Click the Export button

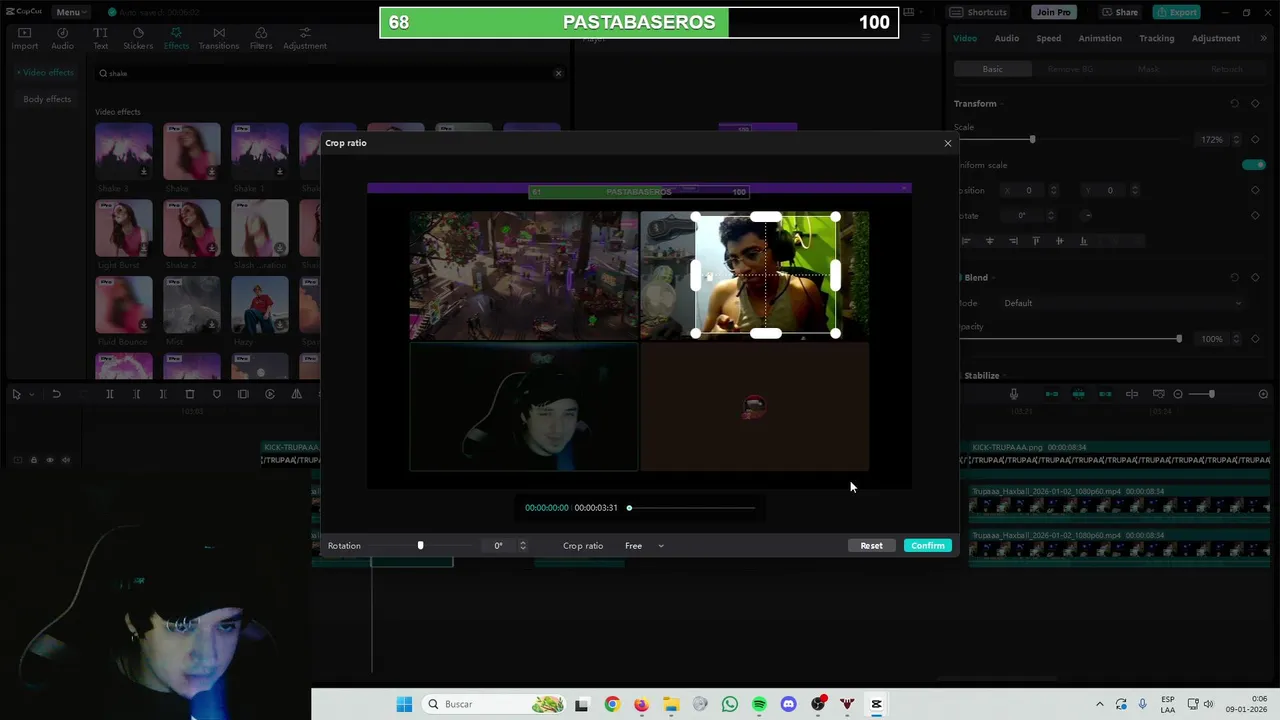click(x=1176, y=12)
